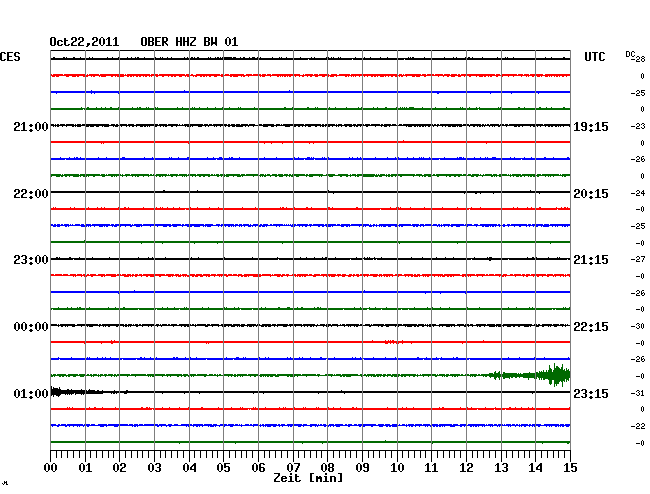Click minute label "05" on the Zeit axis

click(x=223, y=468)
